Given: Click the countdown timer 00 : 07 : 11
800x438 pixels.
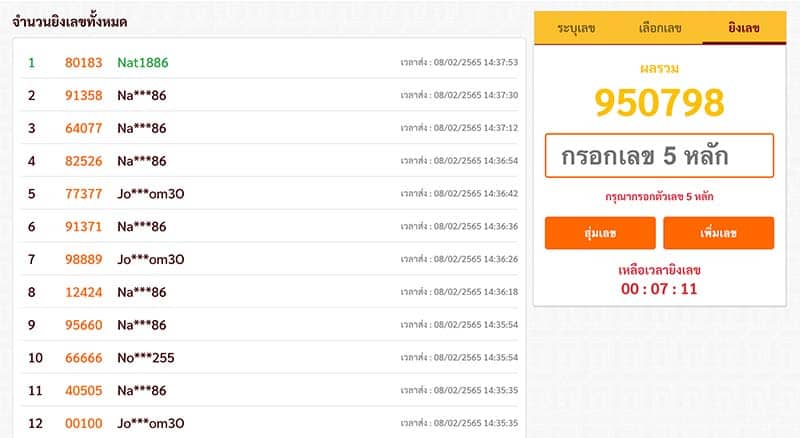Looking at the screenshot, I should pyautogui.click(x=659, y=289).
